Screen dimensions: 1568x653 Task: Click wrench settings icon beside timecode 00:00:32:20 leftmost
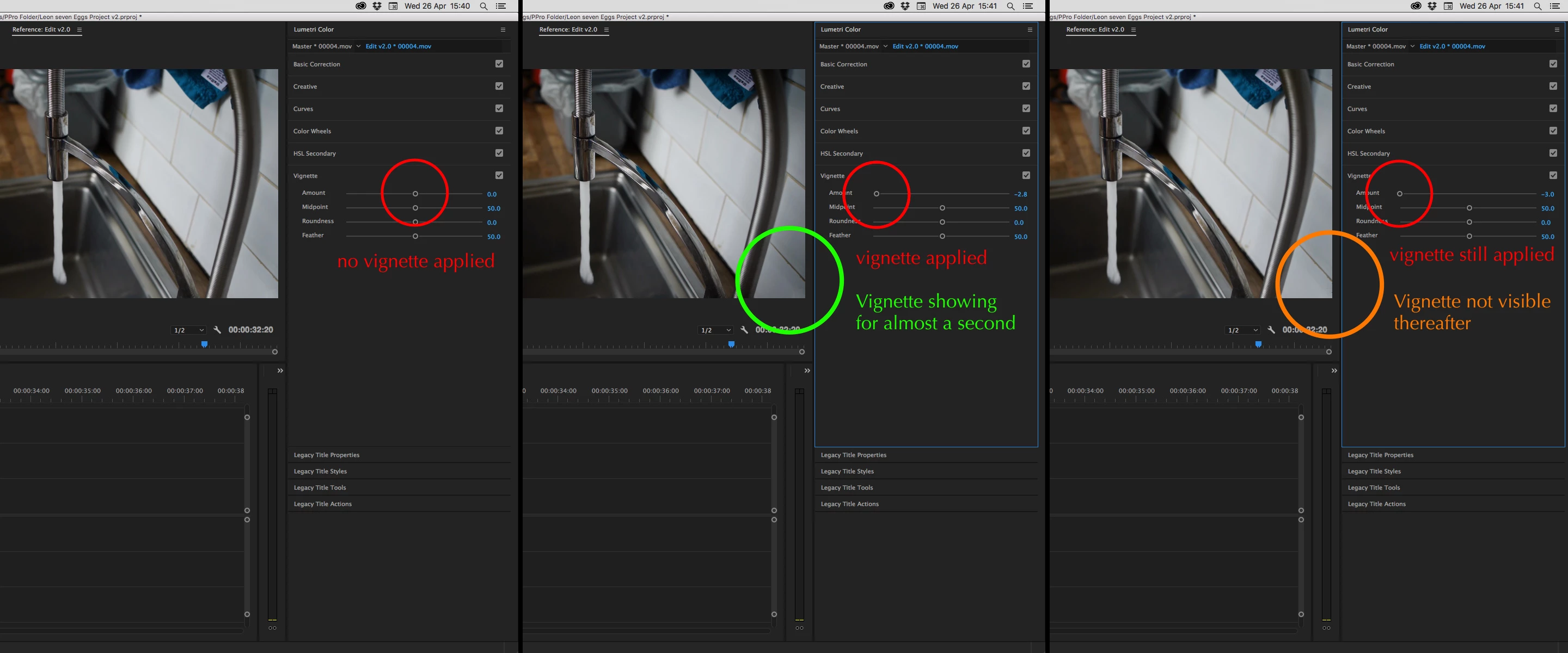(217, 330)
